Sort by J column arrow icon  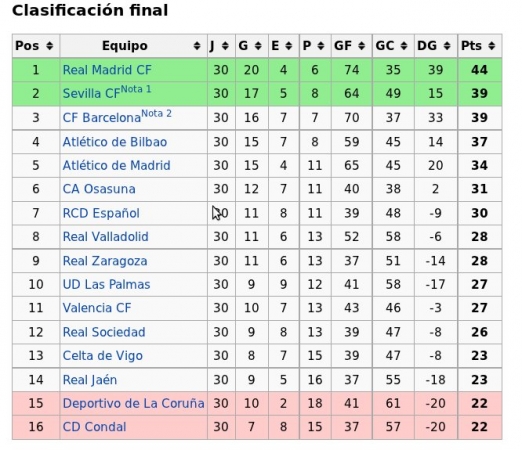click(225, 46)
